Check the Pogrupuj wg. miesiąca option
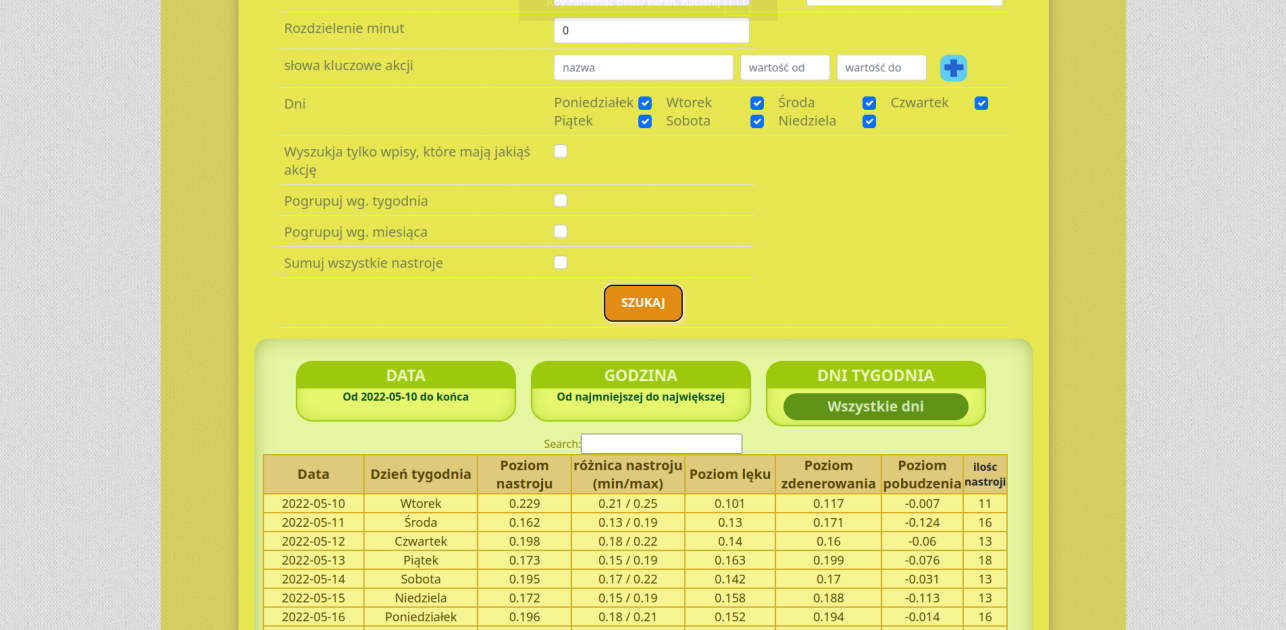This screenshot has height=630, width=1286. [561, 231]
